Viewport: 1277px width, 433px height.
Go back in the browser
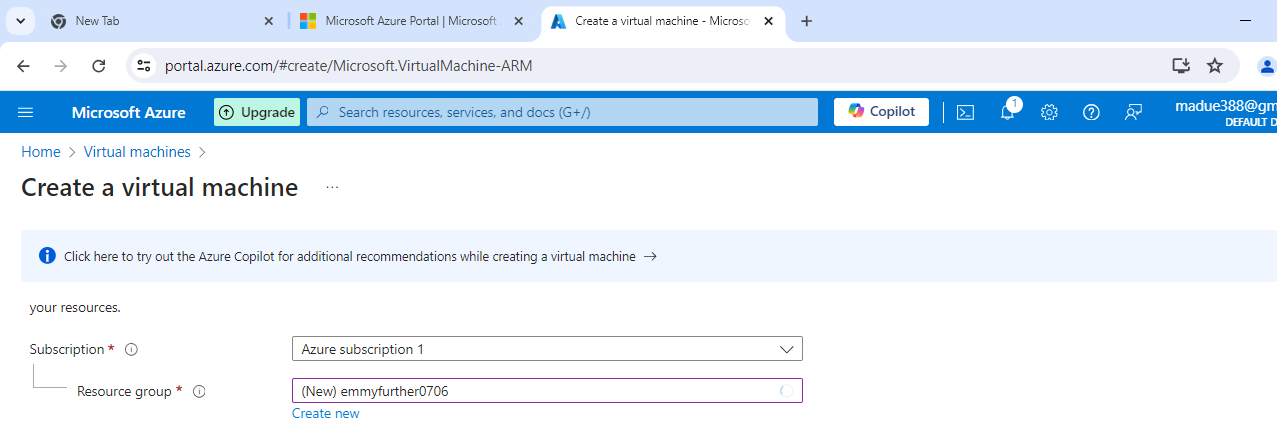pyautogui.click(x=23, y=66)
